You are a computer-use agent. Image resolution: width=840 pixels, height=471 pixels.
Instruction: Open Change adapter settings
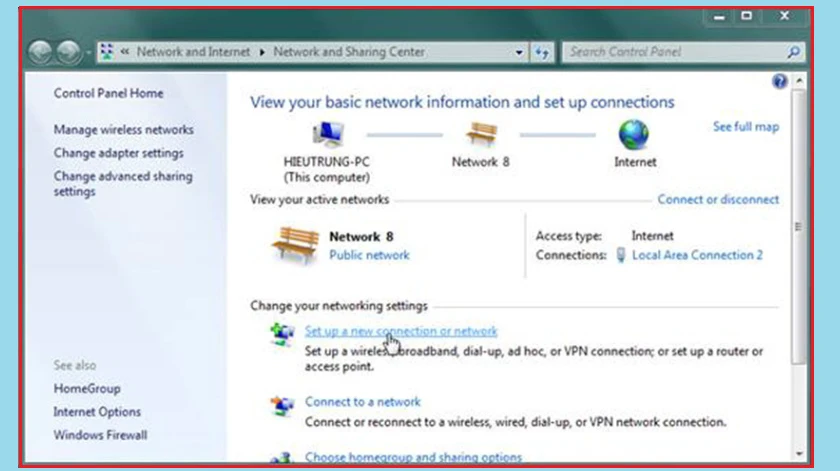pos(118,153)
